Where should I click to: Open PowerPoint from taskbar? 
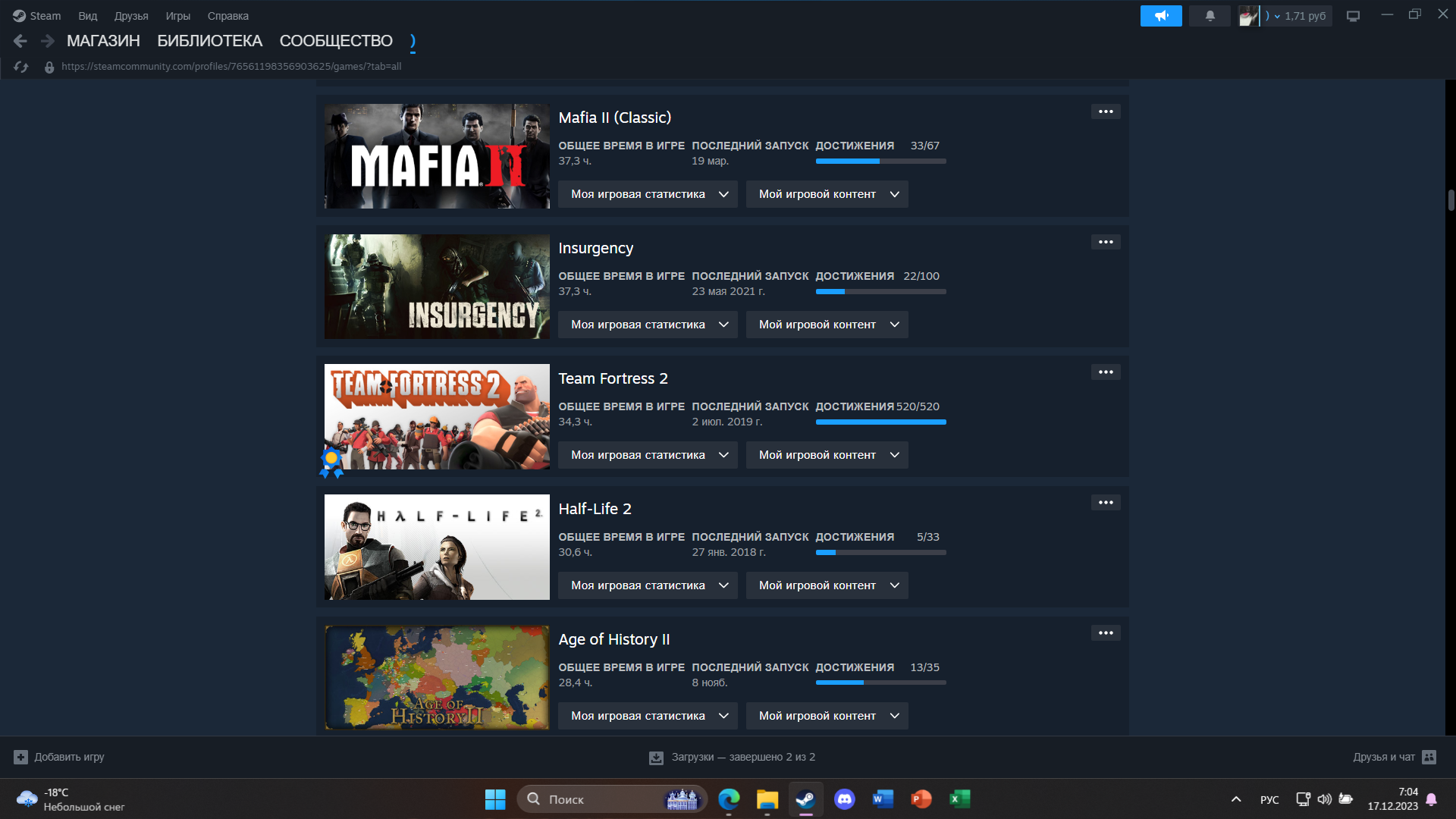coord(921,799)
